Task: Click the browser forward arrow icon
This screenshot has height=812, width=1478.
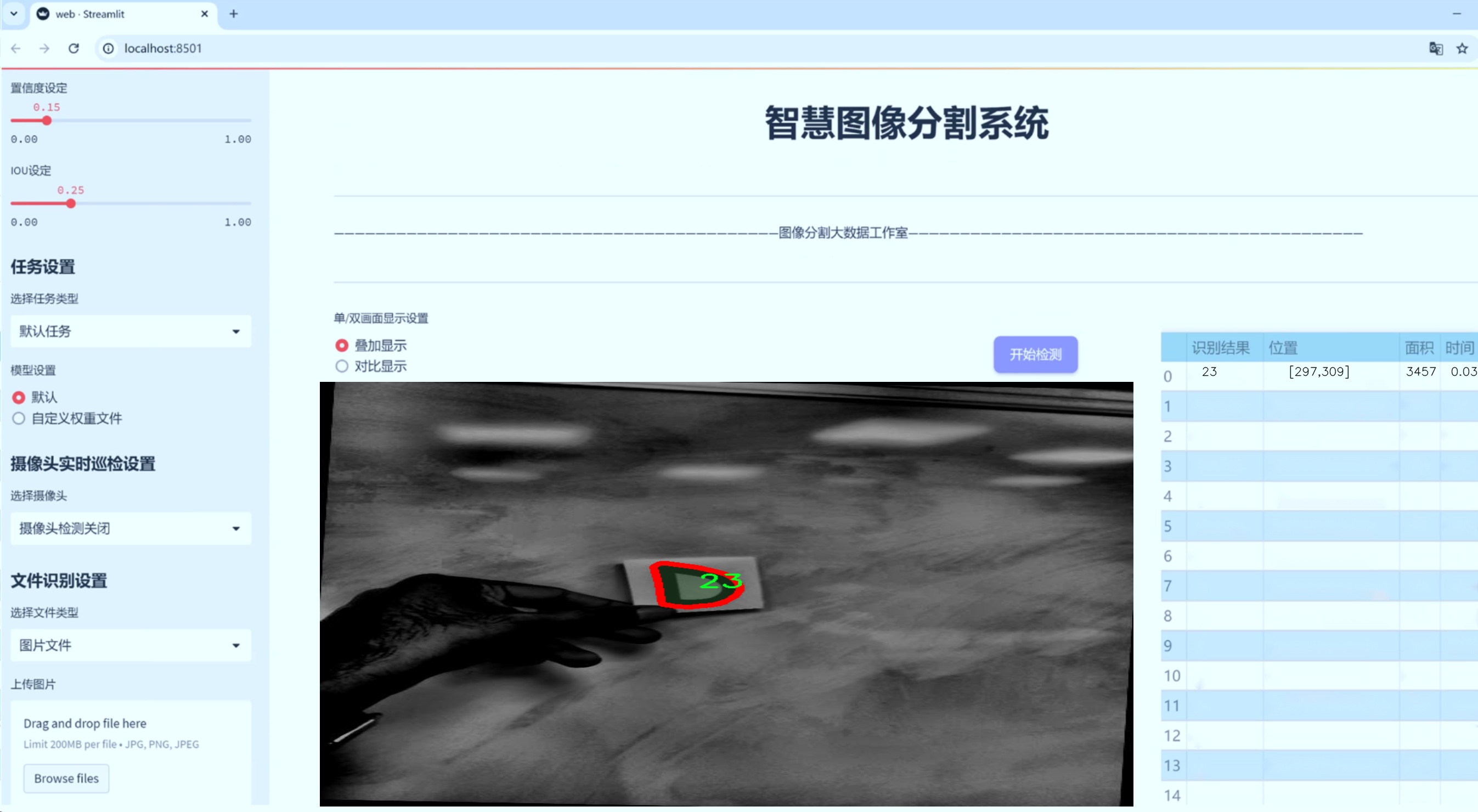Action: (x=44, y=48)
